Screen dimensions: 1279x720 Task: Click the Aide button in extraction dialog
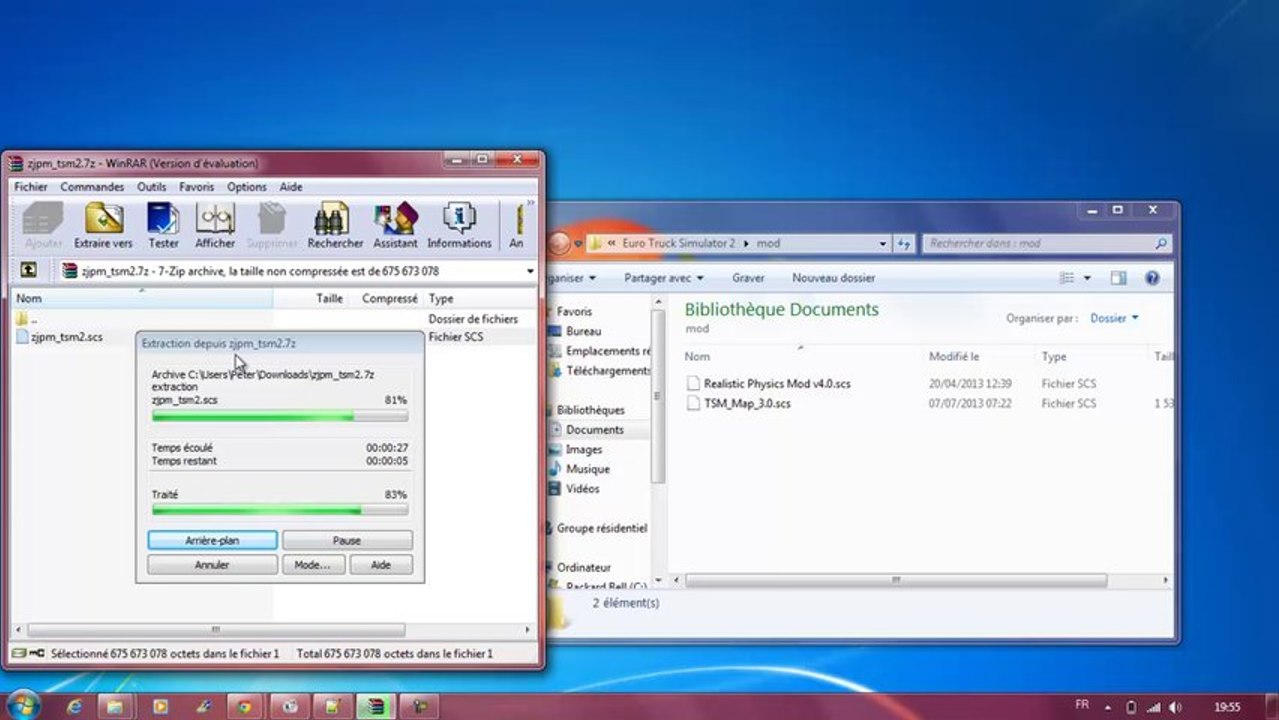click(x=381, y=565)
